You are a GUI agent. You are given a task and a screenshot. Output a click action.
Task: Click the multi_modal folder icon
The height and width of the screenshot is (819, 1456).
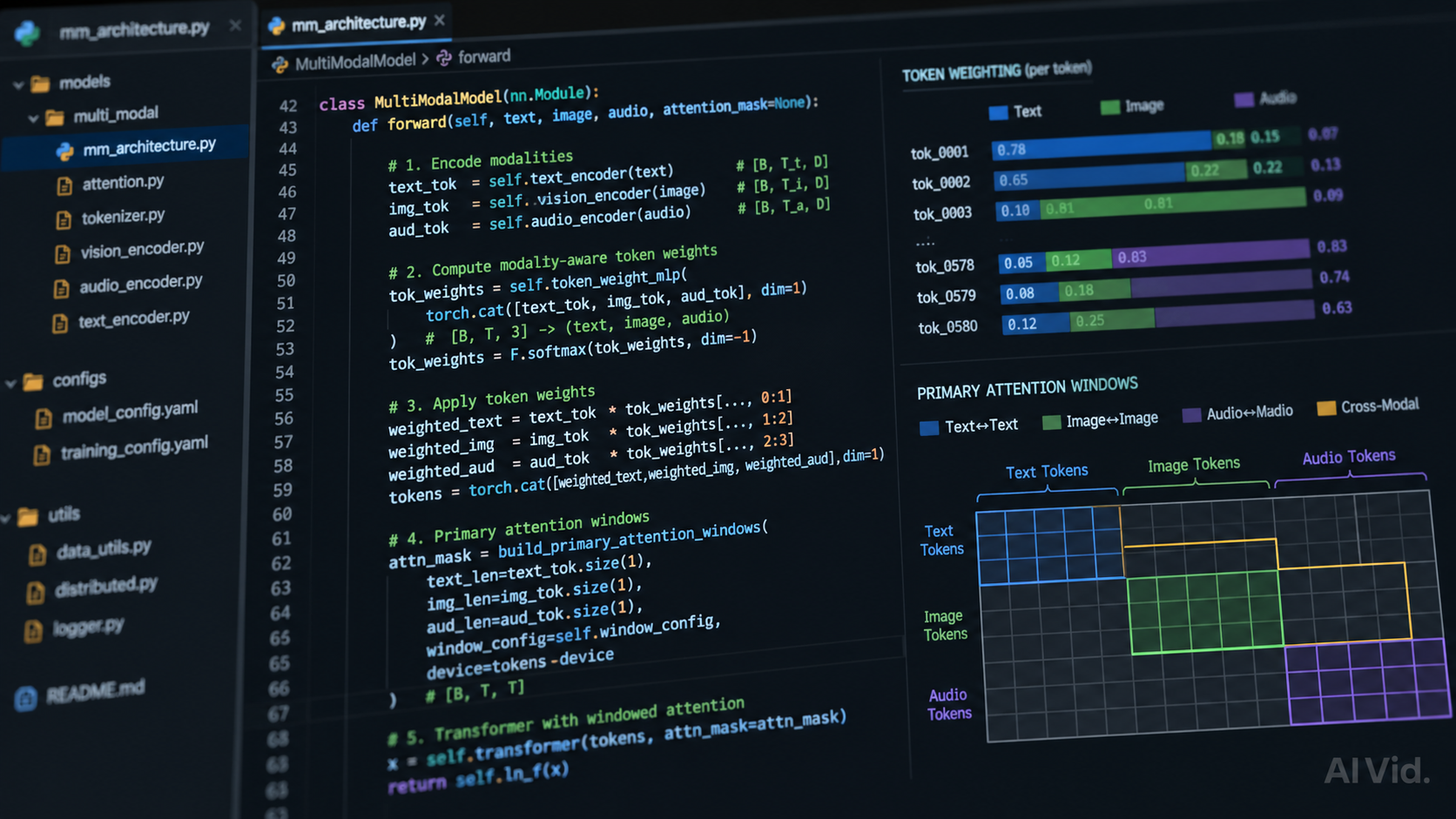tap(55, 117)
